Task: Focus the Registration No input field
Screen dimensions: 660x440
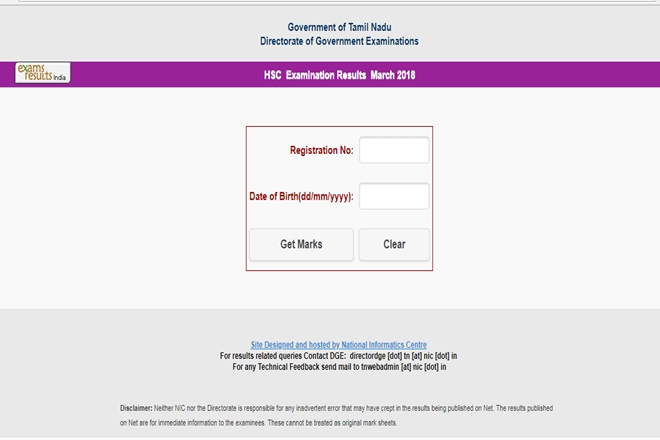Action: (x=394, y=150)
